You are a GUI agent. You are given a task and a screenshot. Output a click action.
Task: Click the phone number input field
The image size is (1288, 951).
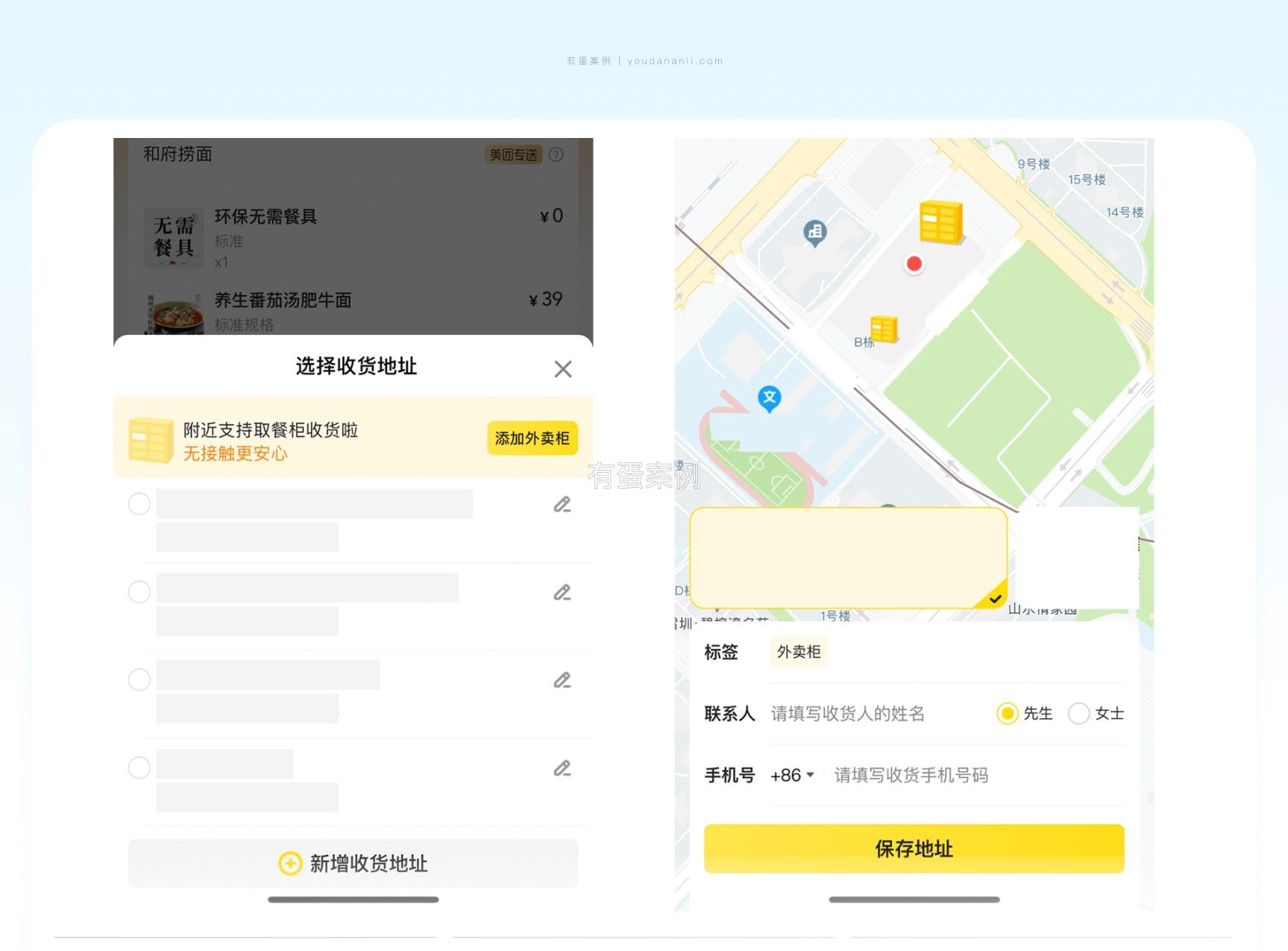tap(970, 776)
